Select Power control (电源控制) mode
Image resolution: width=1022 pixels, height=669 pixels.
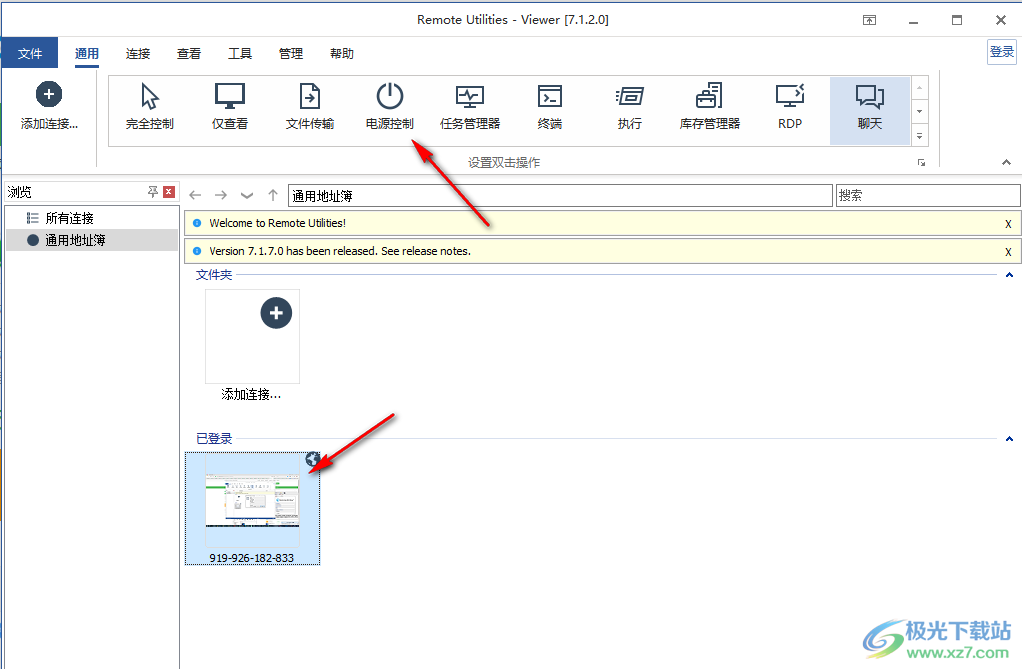(390, 108)
